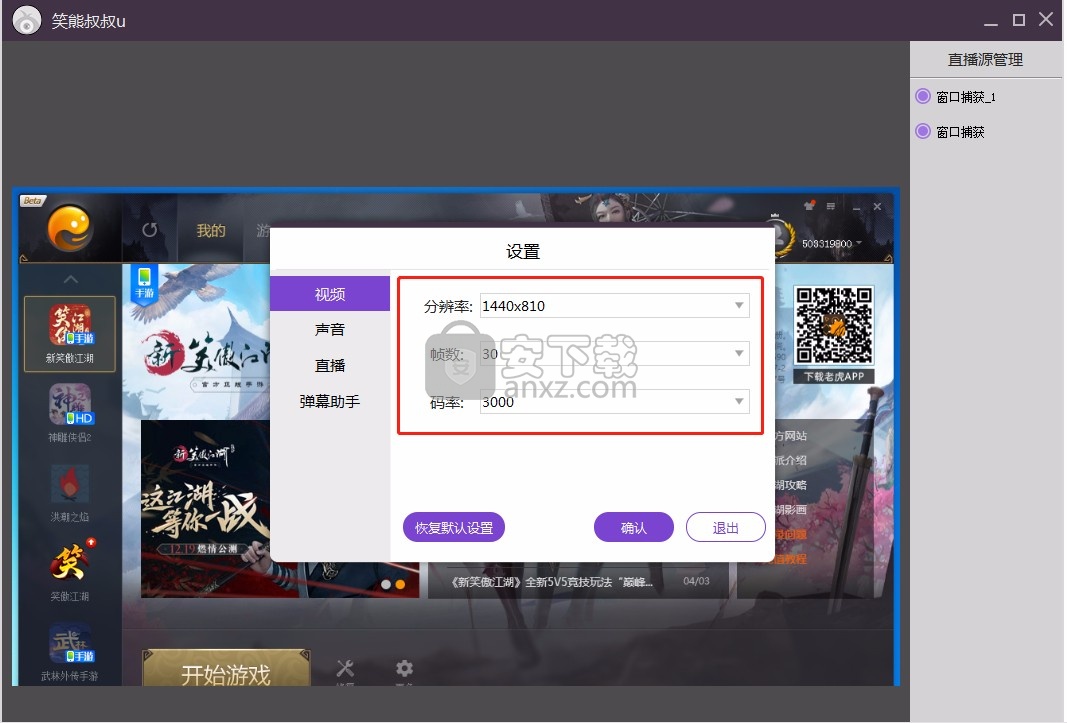Expand the 分辨率 dropdown arrow
Viewport: 1067px width, 723px height.
[x=739, y=306]
